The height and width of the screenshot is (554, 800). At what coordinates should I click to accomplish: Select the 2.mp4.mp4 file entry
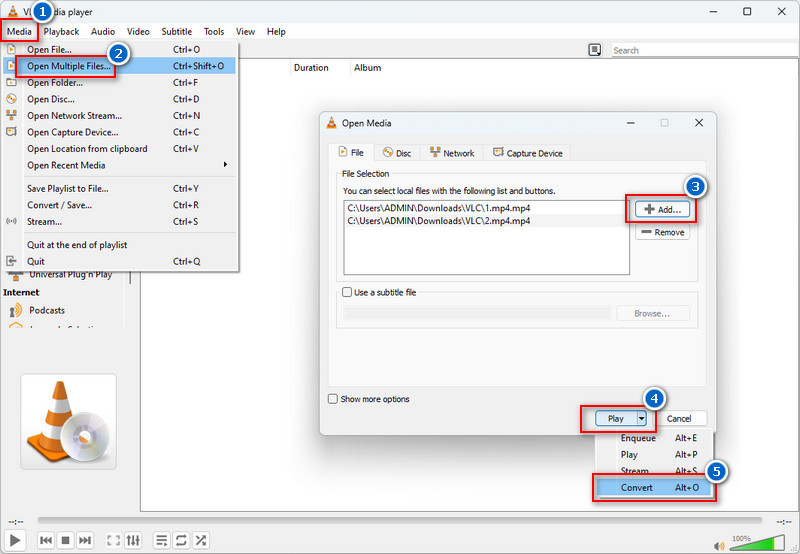point(486,221)
